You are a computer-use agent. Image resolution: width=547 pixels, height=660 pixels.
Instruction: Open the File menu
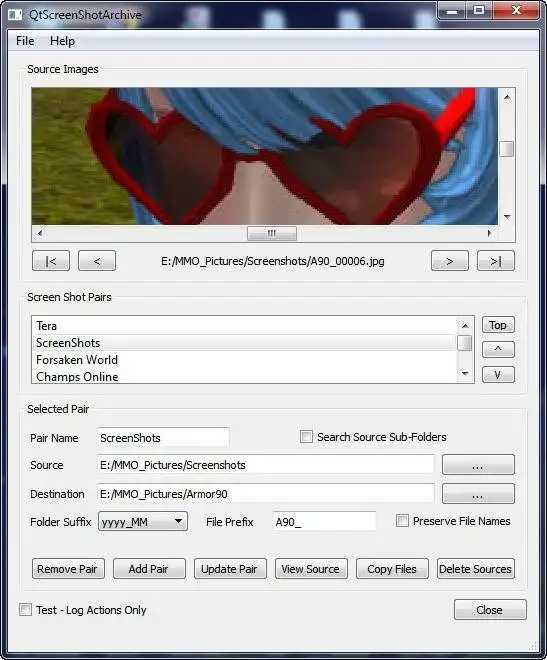coord(25,41)
